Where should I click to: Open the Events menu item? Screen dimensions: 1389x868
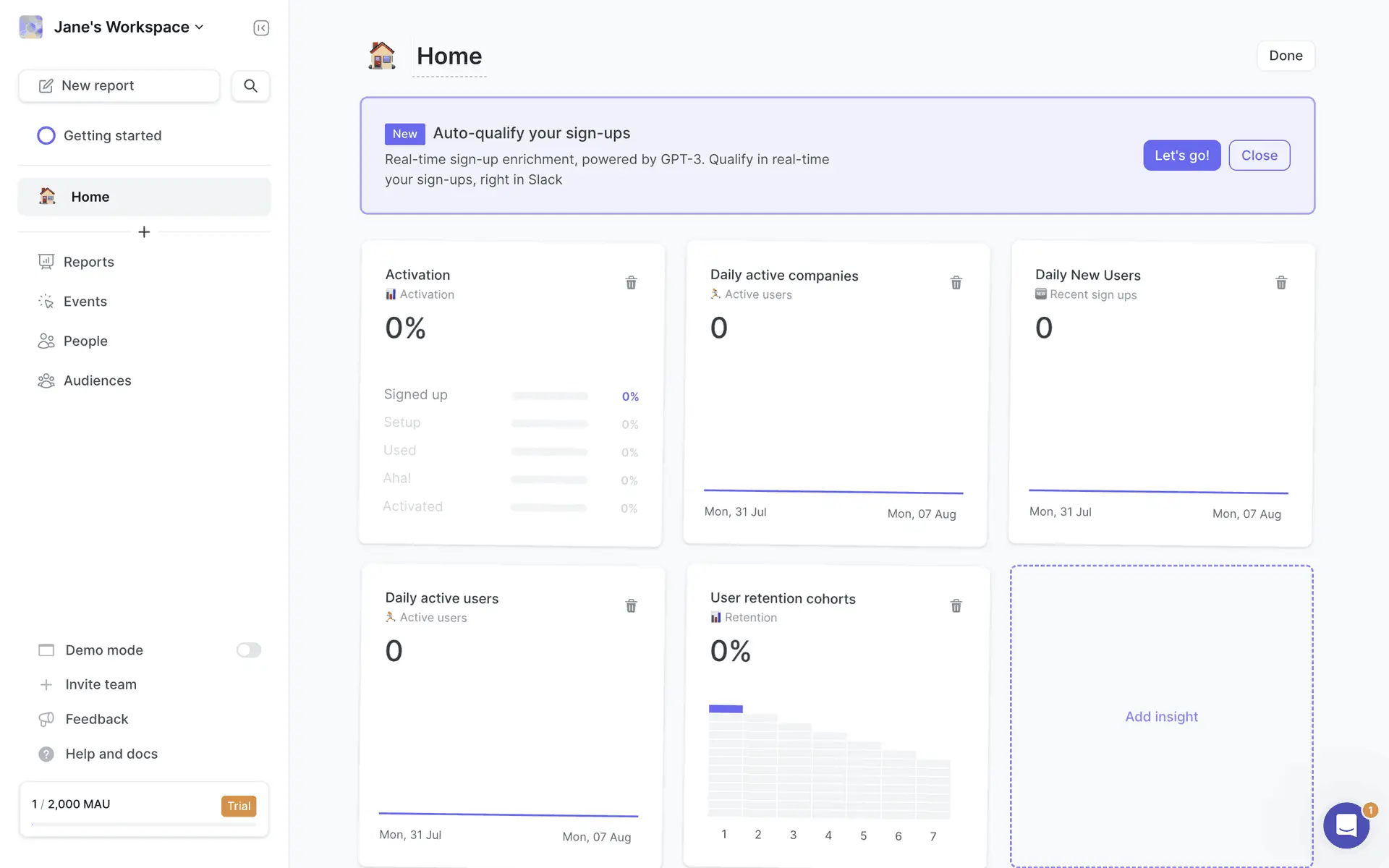85,302
